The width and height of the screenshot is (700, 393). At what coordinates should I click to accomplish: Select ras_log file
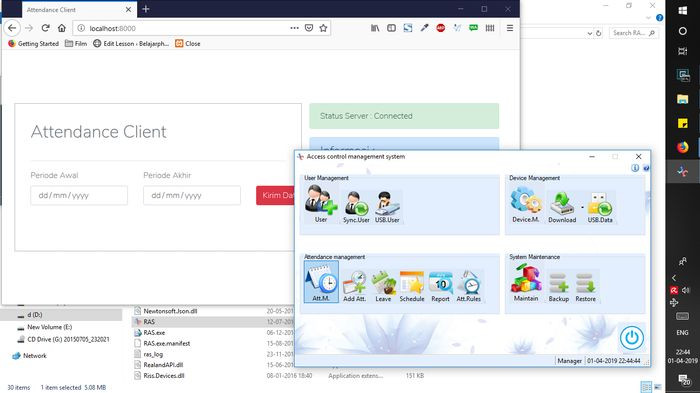(153, 354)
